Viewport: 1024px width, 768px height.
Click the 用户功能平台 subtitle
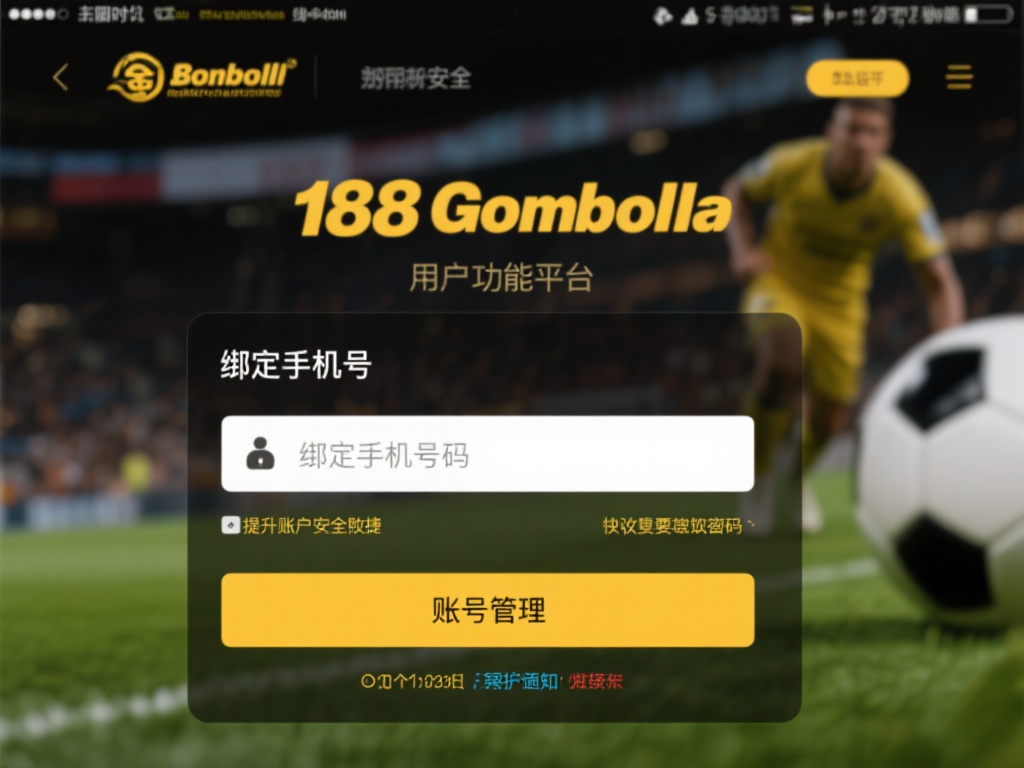[501, 278]
